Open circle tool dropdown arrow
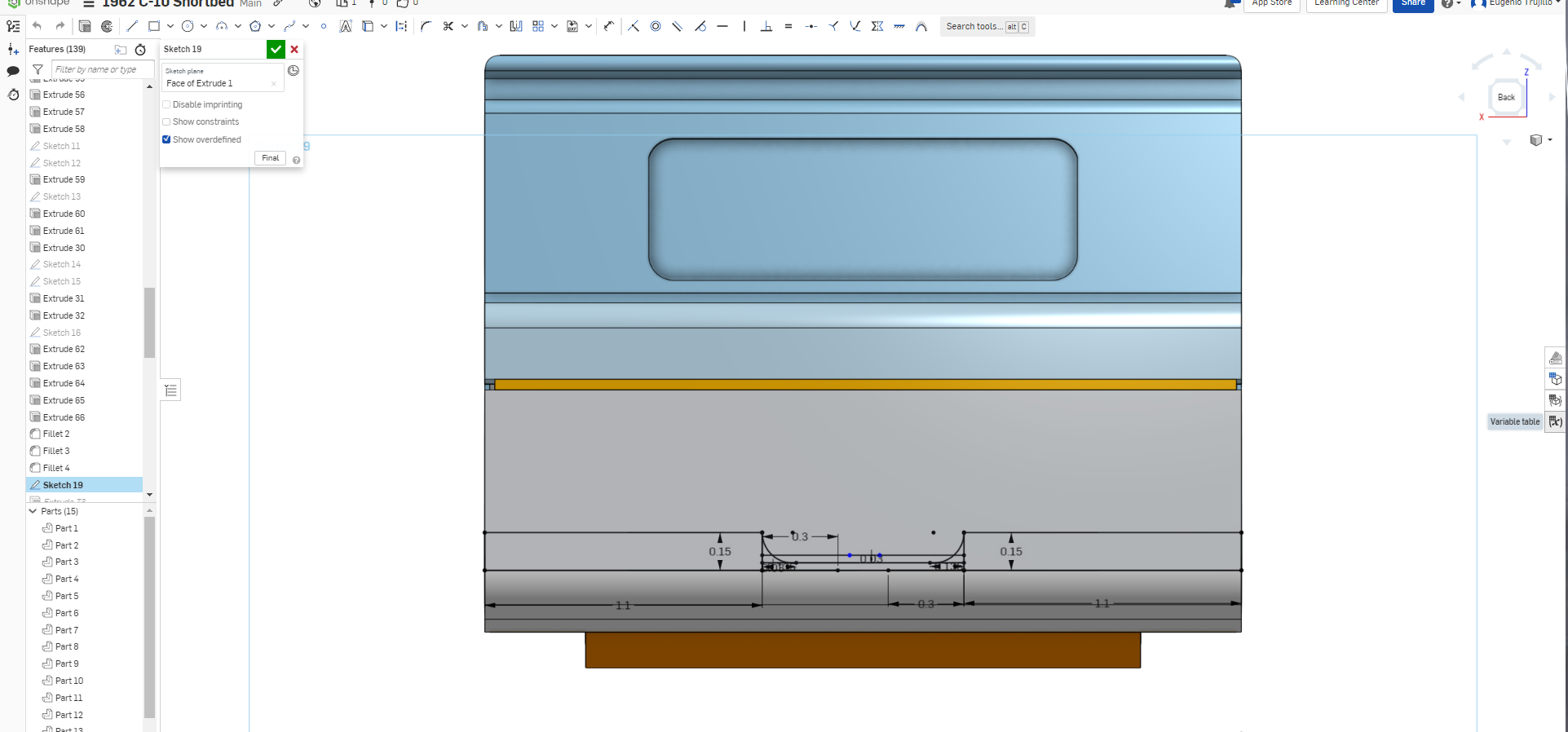Viewport: 1568px width, 732px height. [x=204, y=26]
